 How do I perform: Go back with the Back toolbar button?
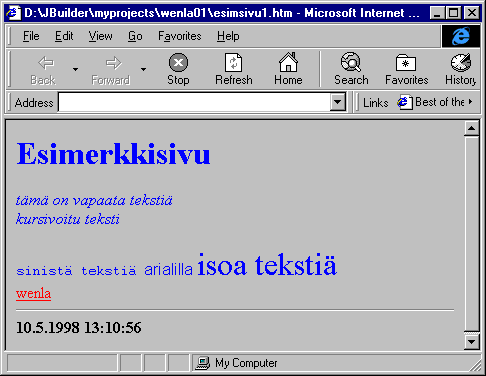pos(44,70)
